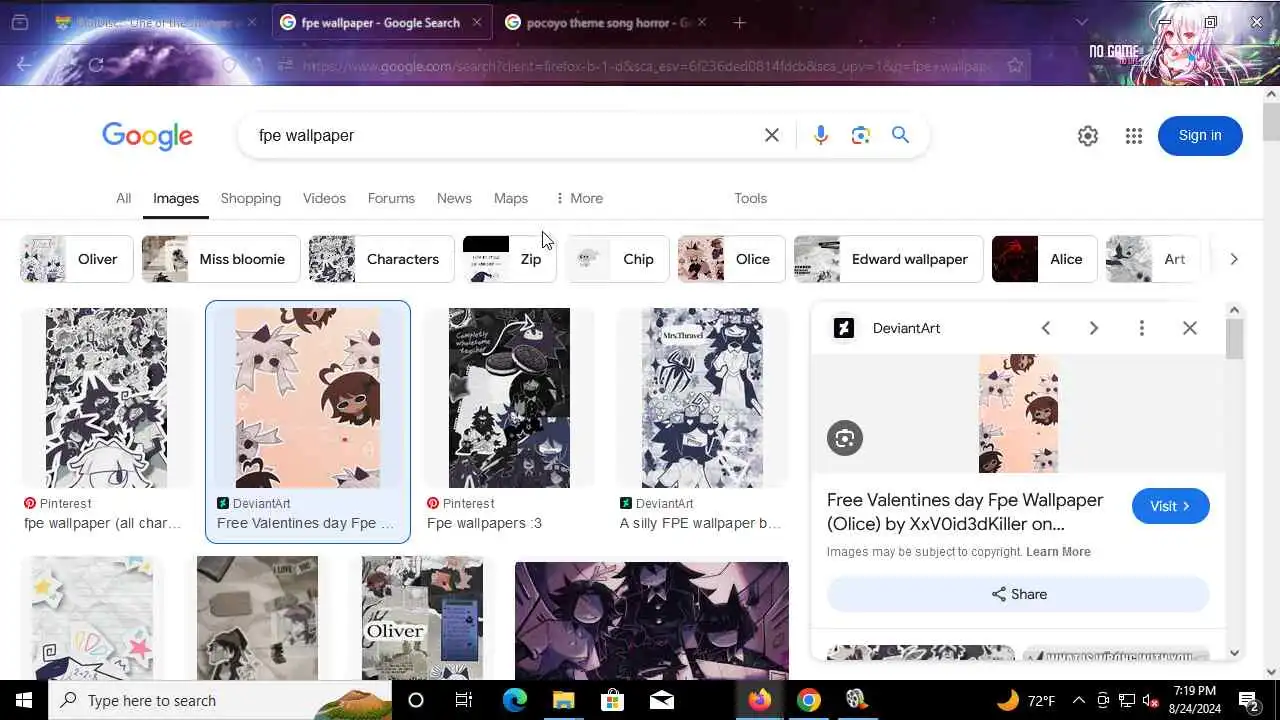
Task: Filter images by Chip chip
Action: (617, 259)
